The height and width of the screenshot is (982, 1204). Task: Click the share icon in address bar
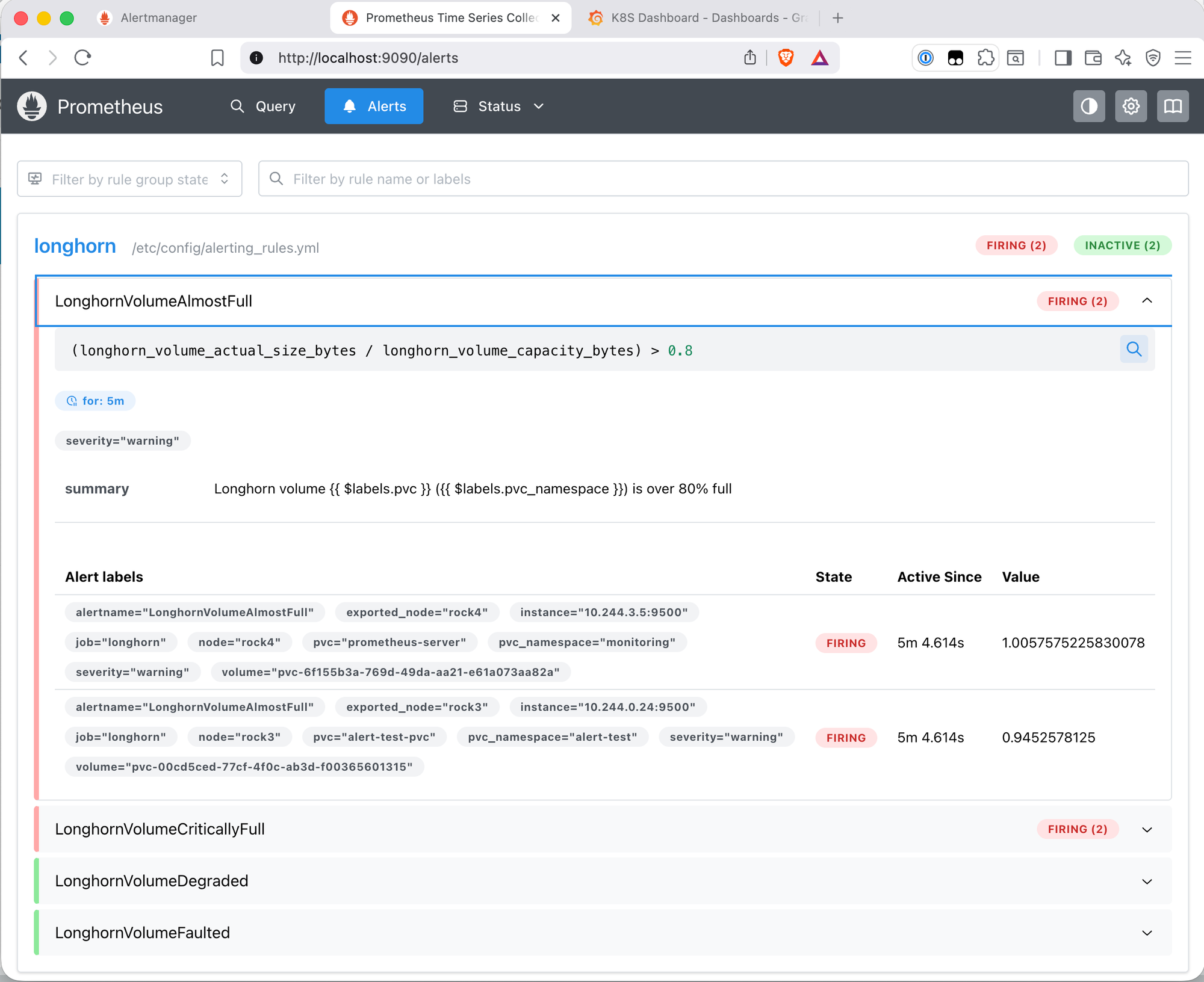pos(749,58)
